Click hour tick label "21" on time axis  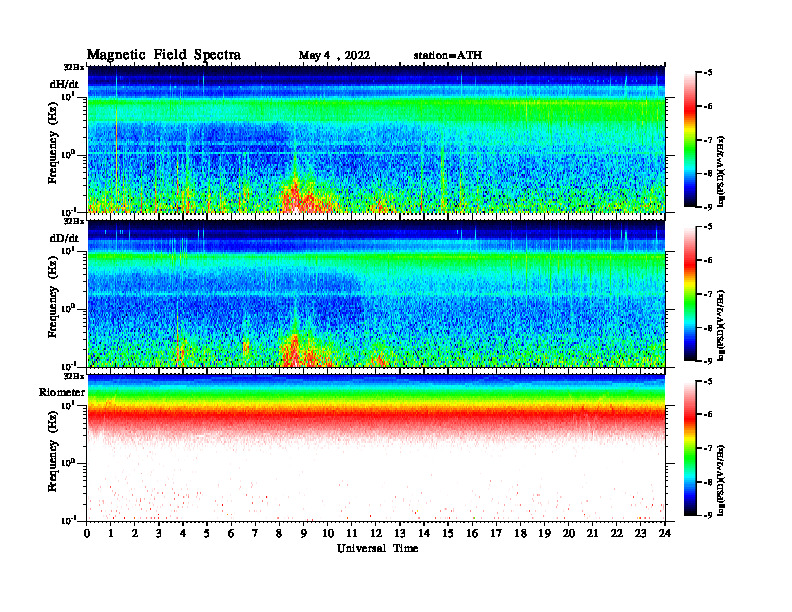coord(592,533)
